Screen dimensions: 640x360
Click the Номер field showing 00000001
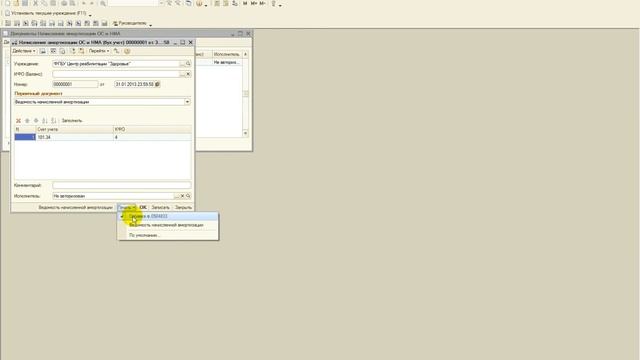pos(75,84)
